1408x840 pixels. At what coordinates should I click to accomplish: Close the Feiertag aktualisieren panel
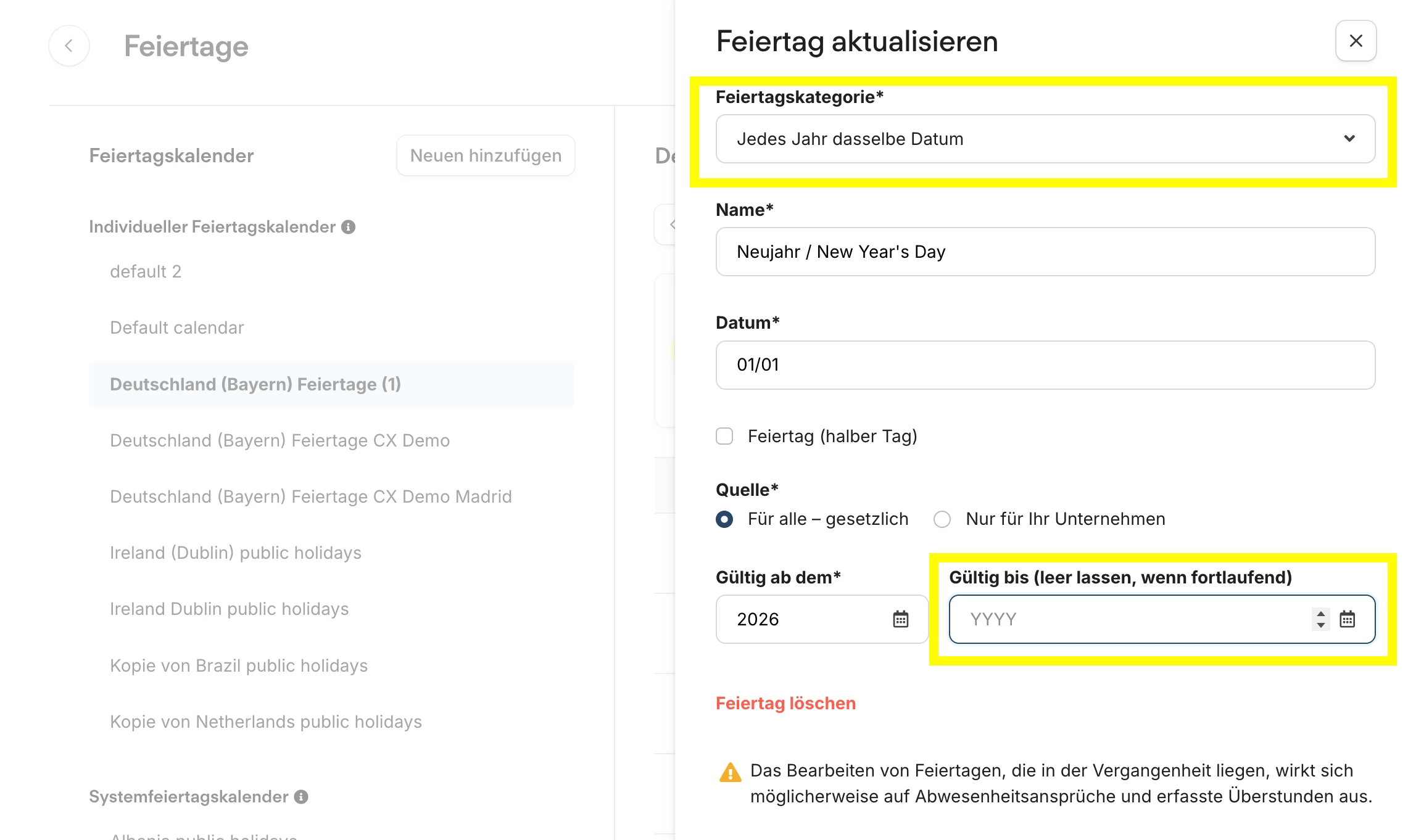[x=1356, y=41]
